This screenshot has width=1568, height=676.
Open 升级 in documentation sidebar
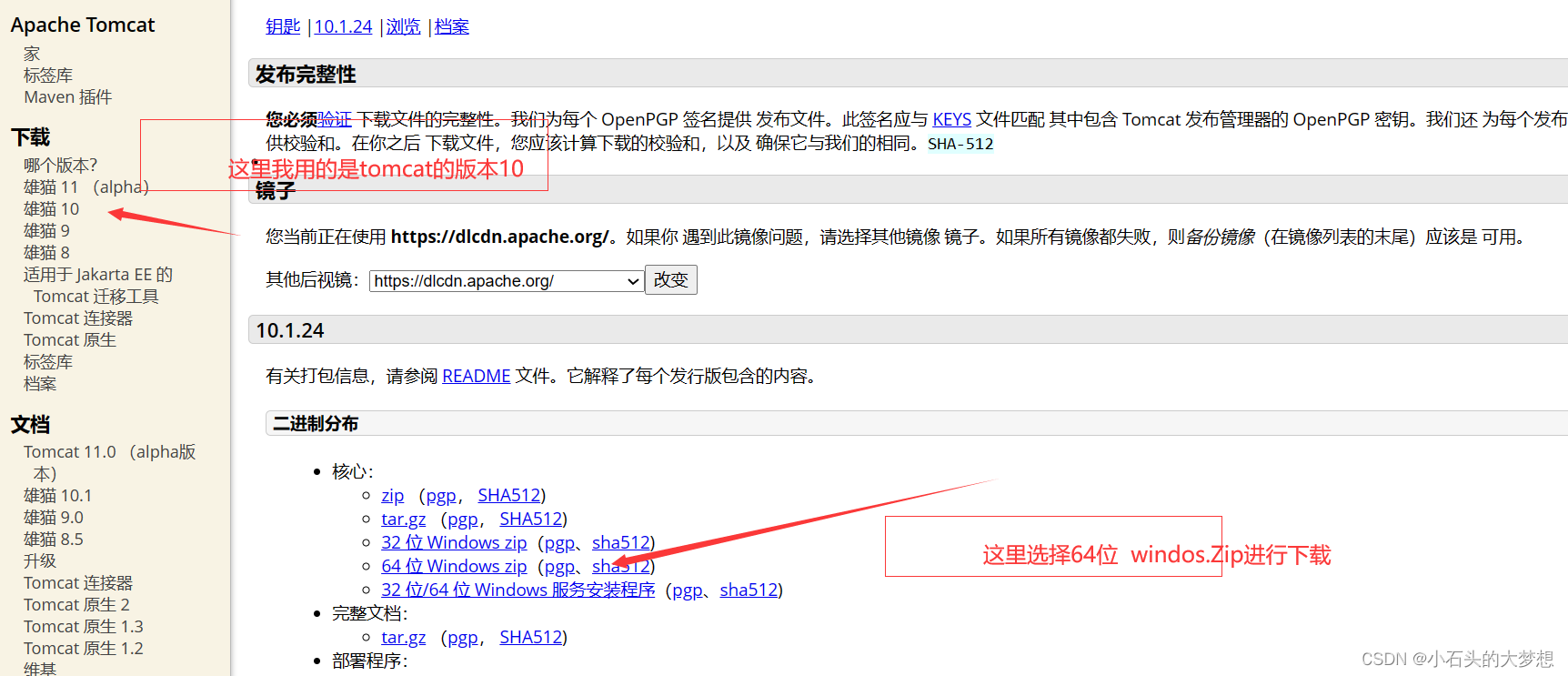(40, 561)
